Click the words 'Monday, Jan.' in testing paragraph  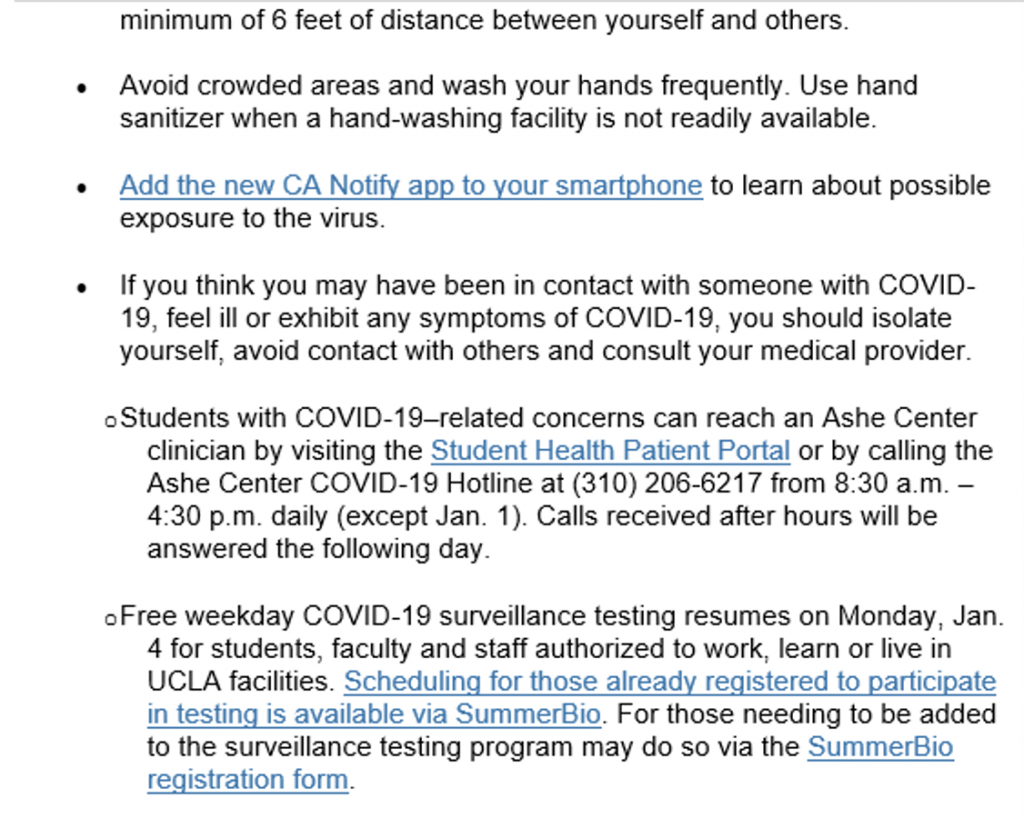click(x=915, y=615)
